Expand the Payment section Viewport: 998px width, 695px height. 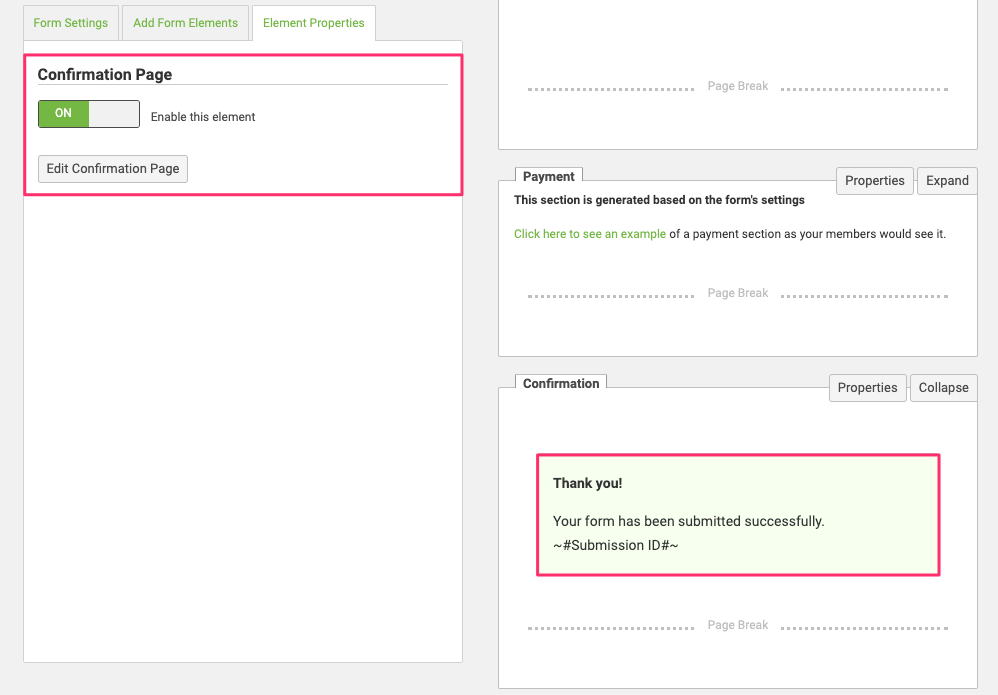click(947, 181)
